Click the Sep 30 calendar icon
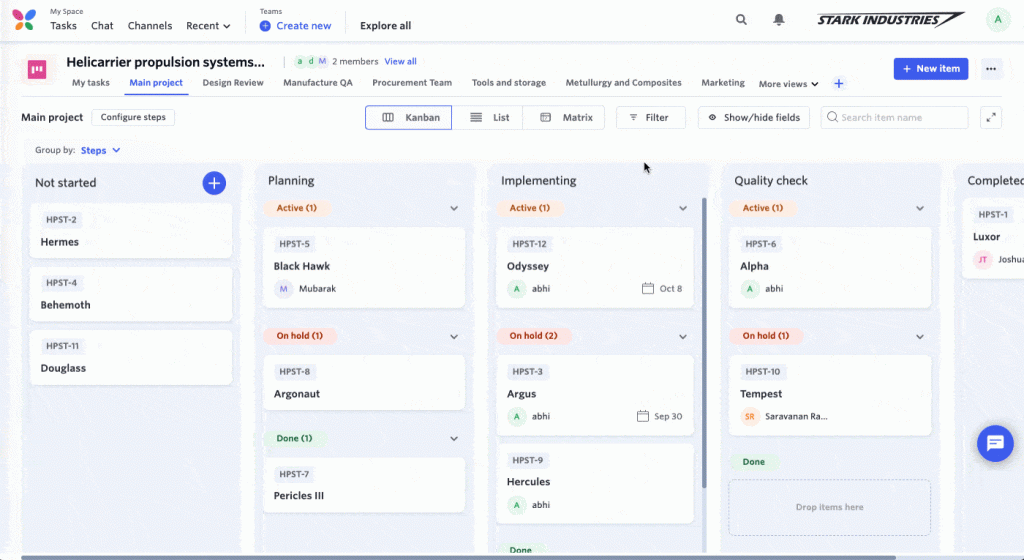The image size is (1024, 560). click(643, 416)
